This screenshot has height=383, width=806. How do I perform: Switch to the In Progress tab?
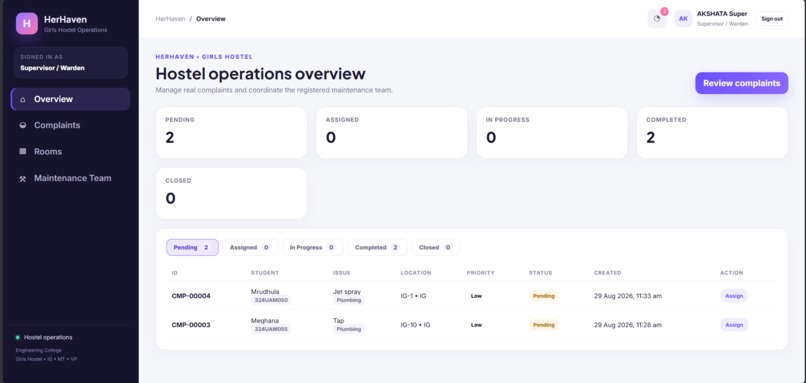[x=313, y=247]
